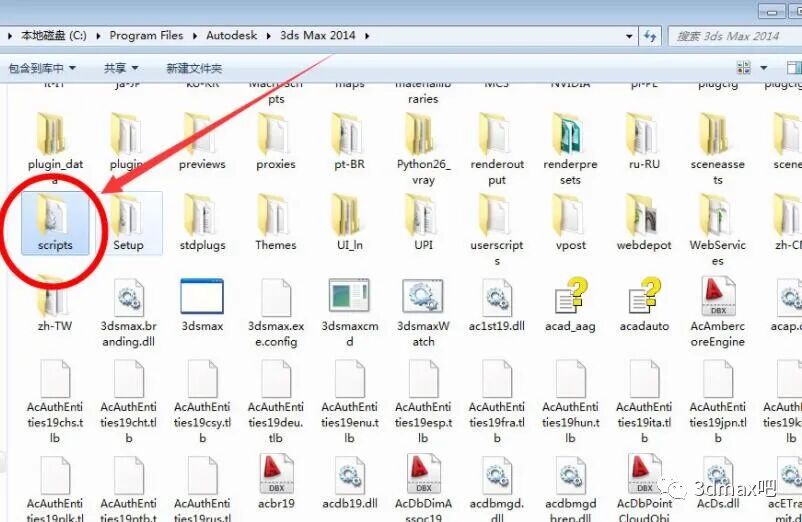Select the Python26_vray folder
The width and height of the screenshot is (802, 522).
(423, 149)
